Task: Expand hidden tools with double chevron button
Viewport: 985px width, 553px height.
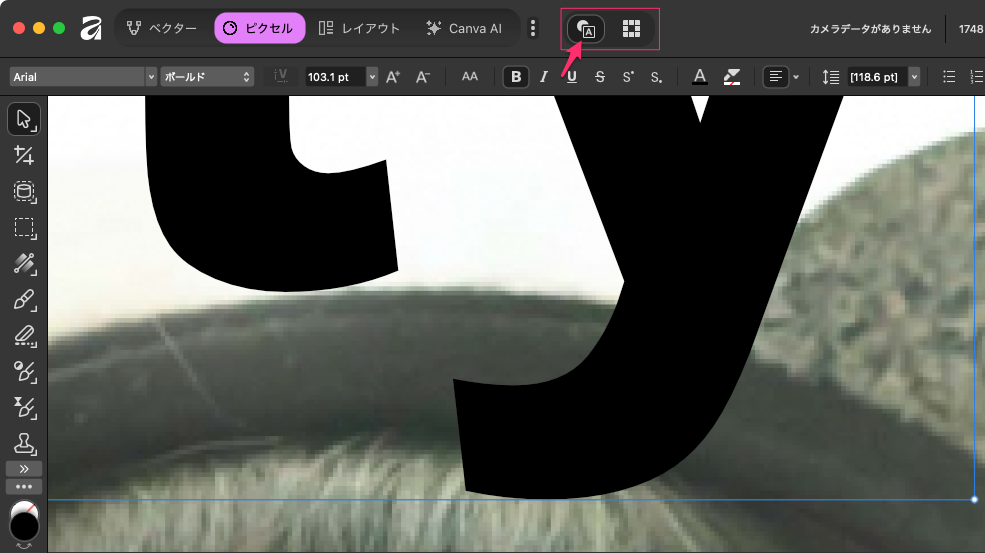Action: pos(25,468)
